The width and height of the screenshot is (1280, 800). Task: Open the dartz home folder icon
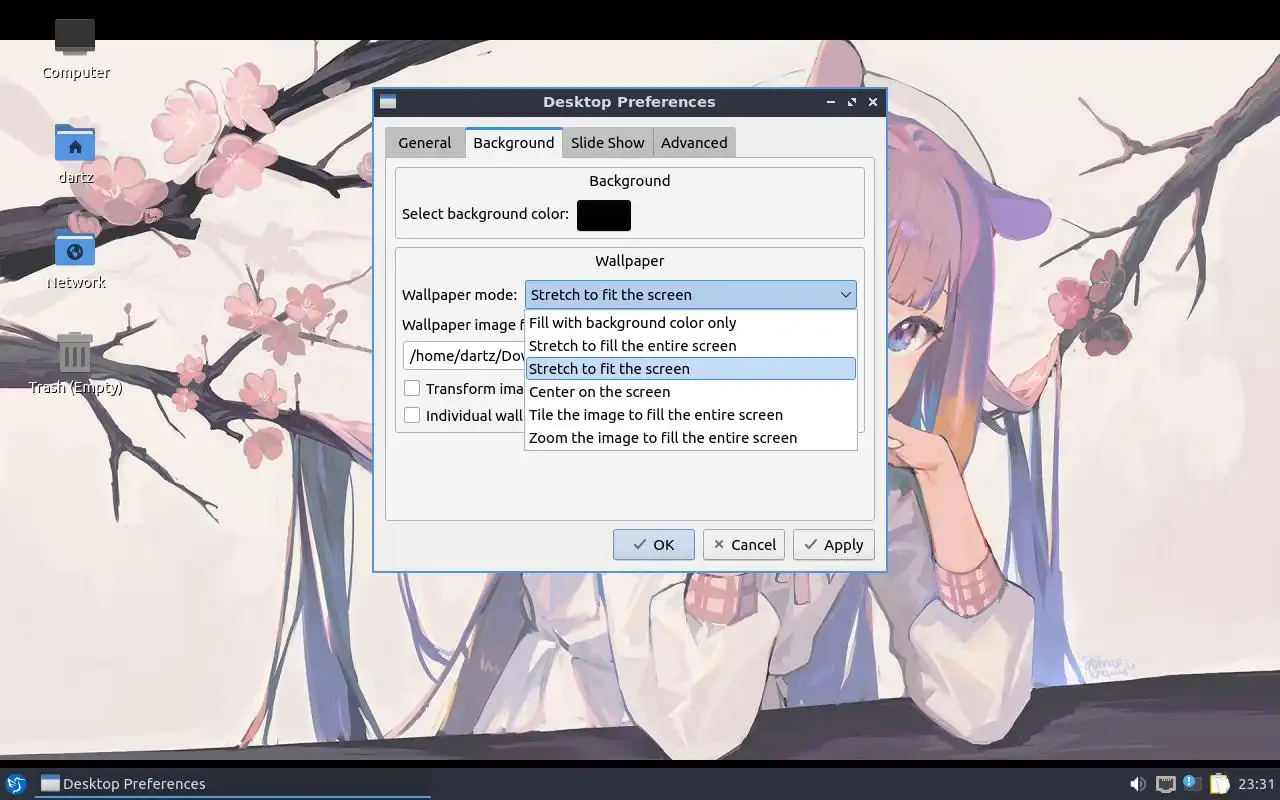coord(75,144)
